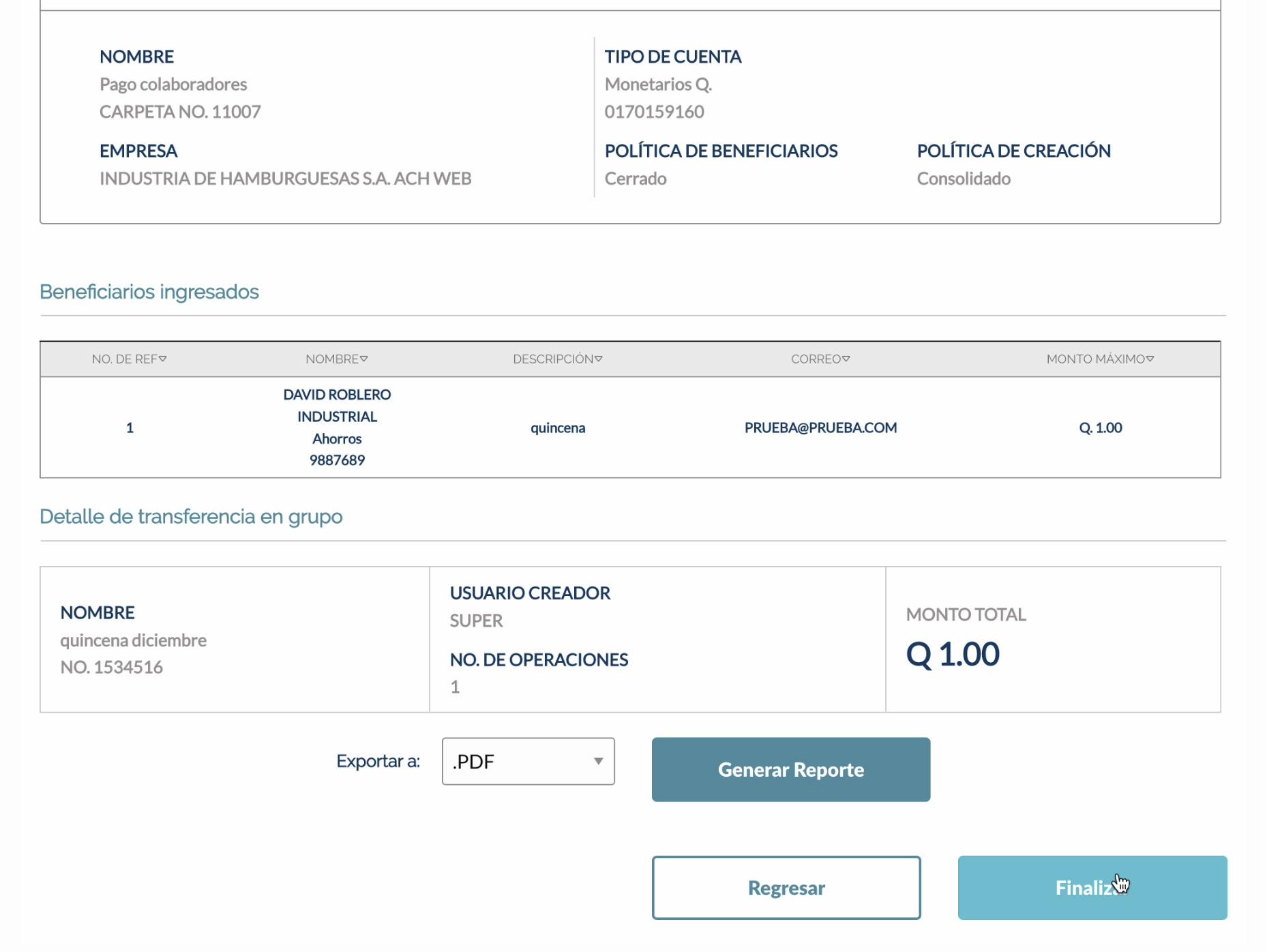Click sort arrow beside NO. DE REF
The width and height of the screenshot is (1267, 952).
tap(163, 359)
